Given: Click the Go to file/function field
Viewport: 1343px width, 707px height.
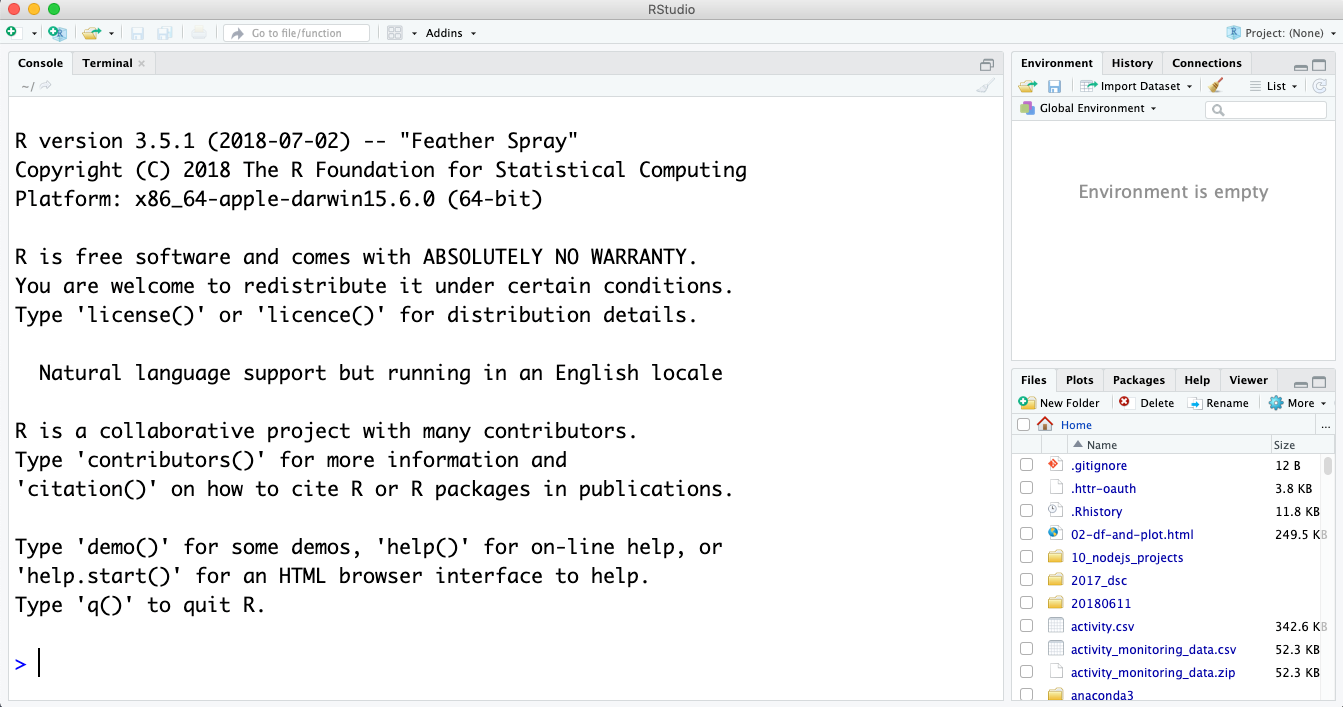Looking at the screenshot, I should pos(296,33).
